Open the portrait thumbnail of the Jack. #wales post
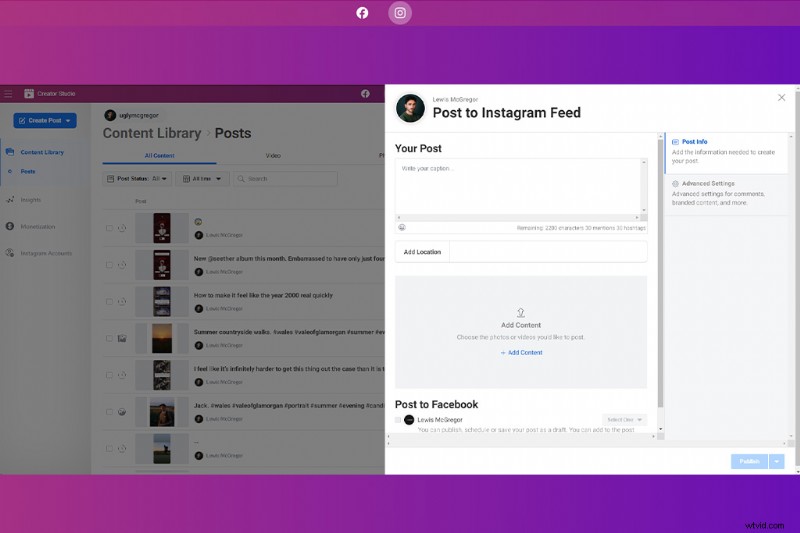This screenshot has height=533, width=800. click(162, 412)
